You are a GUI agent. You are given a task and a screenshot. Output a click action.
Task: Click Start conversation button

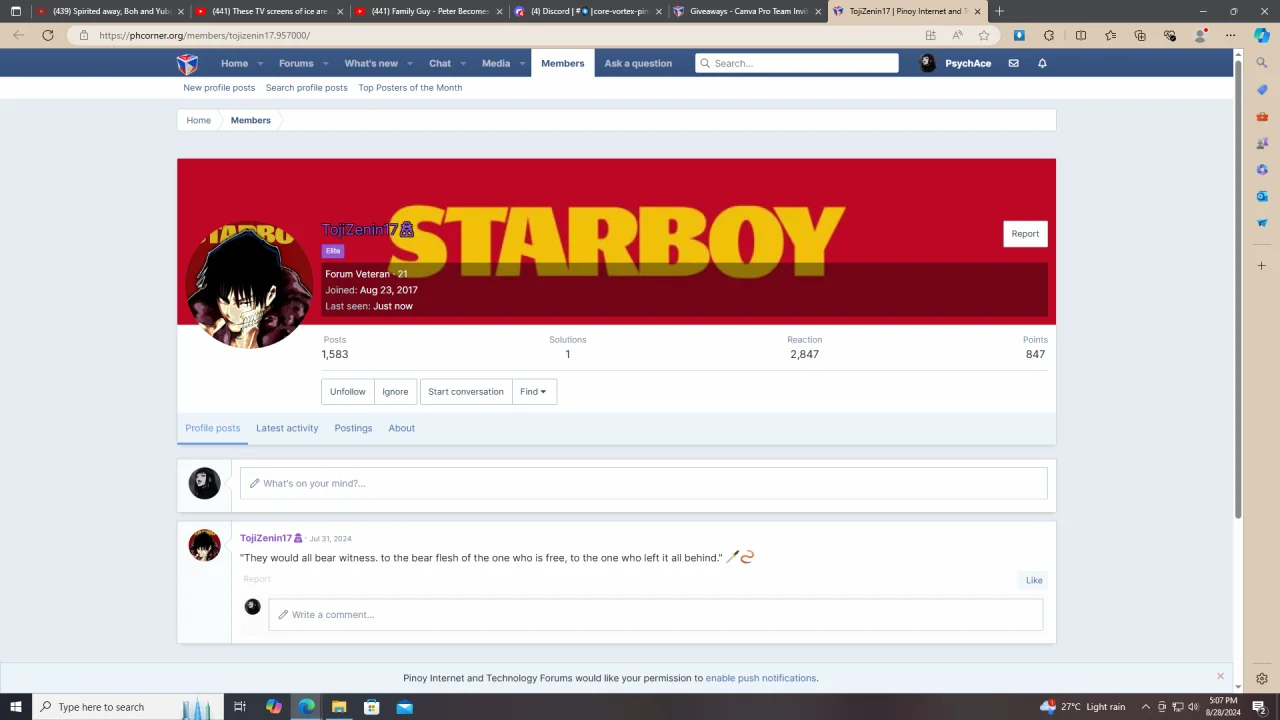tap(466, 392)
